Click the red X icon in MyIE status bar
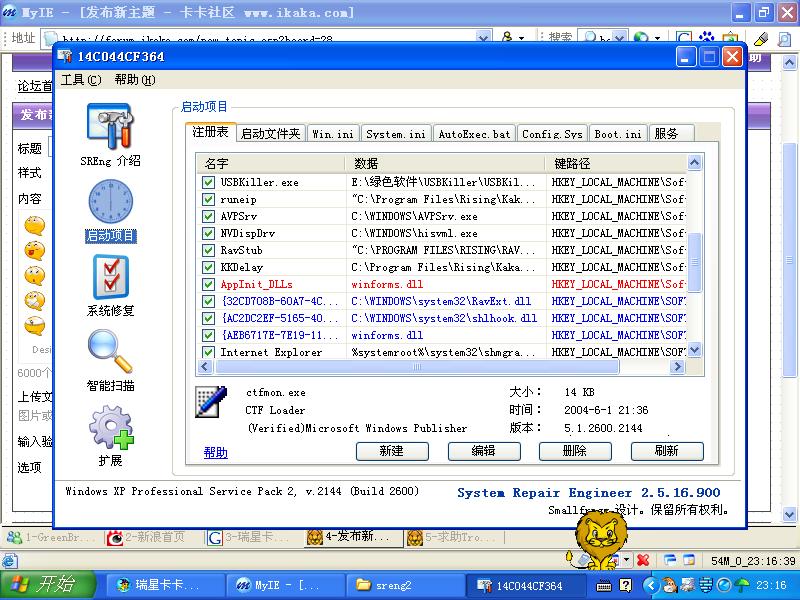The height and width of the screenshot is (600, 800). tap(643, 560)
